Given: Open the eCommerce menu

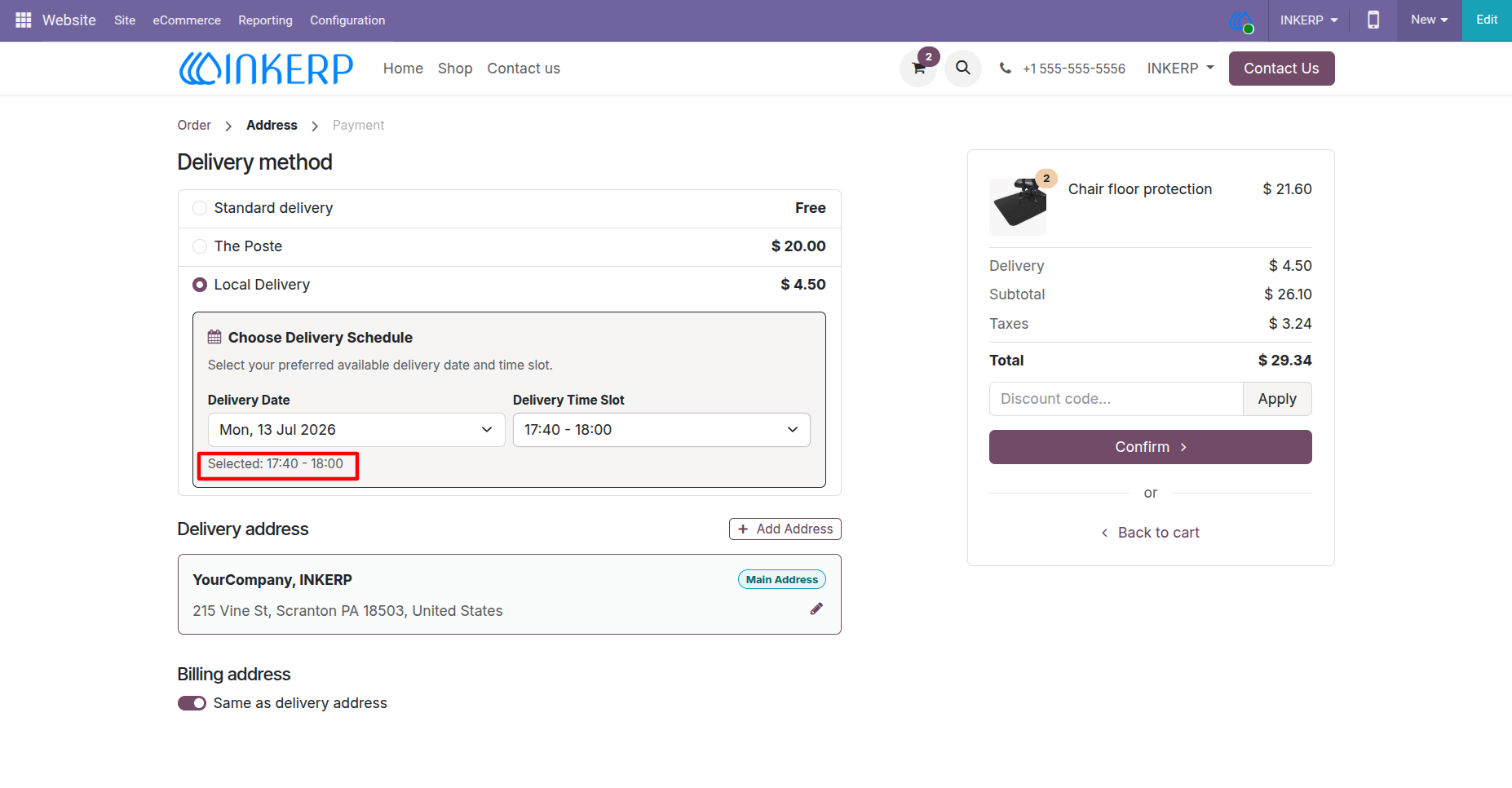Looking at the screenshot, I should [x=187, y=20].
